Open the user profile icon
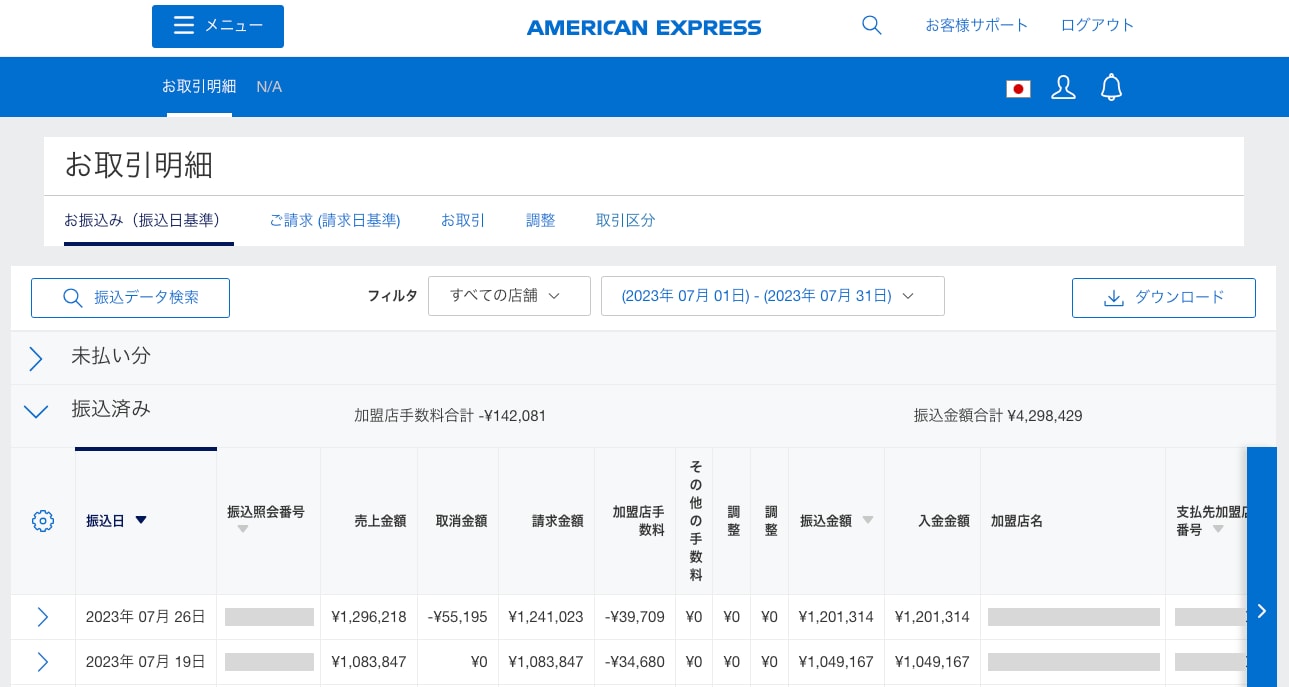This screenshot has width=1289, height=687. coord(1063,88)
